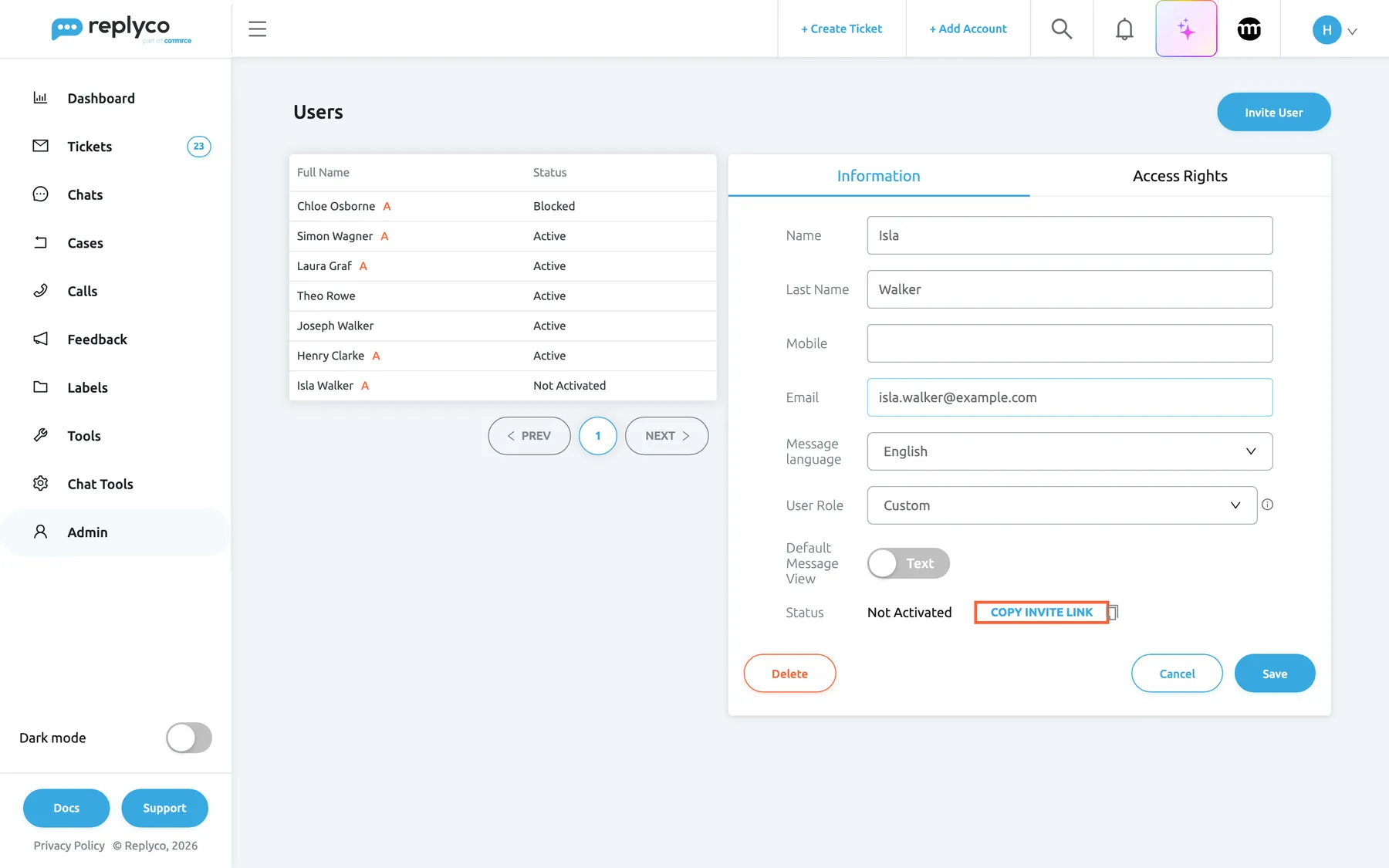The height and width of the screenshot is (868, 1389).
Task: Select Chloe Osborne user row
Action: point(502,206)
